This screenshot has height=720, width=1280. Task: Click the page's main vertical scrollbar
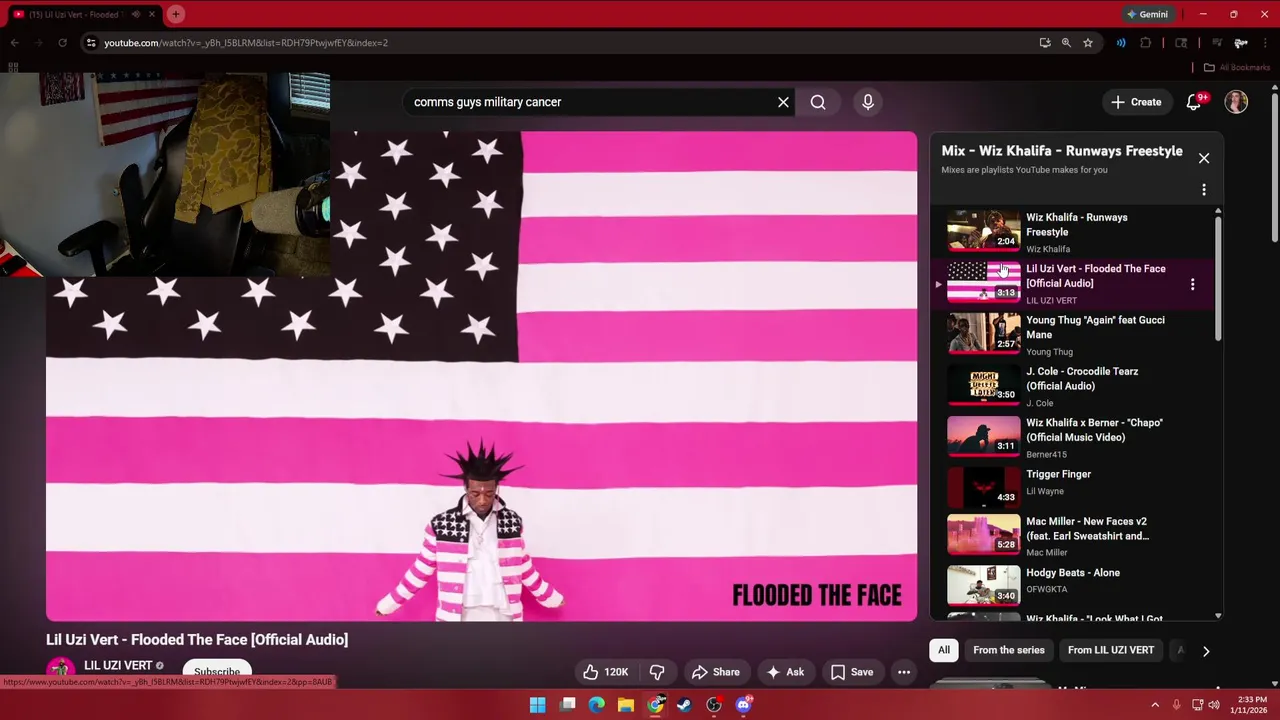click(1274, 170)
